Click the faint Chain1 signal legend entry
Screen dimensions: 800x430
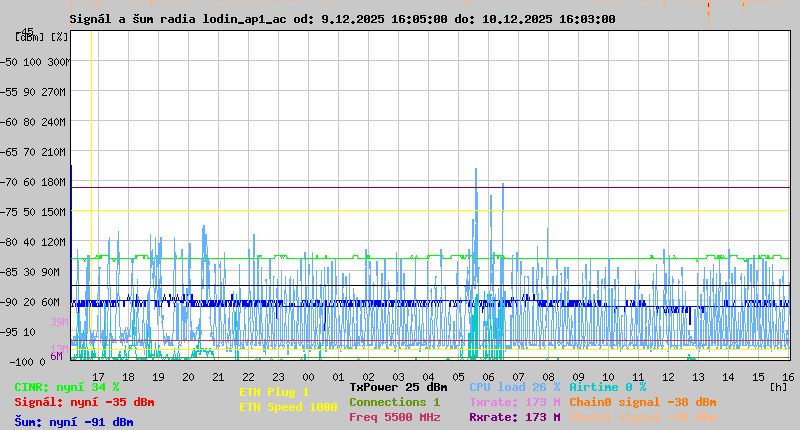tap(642, 417)
